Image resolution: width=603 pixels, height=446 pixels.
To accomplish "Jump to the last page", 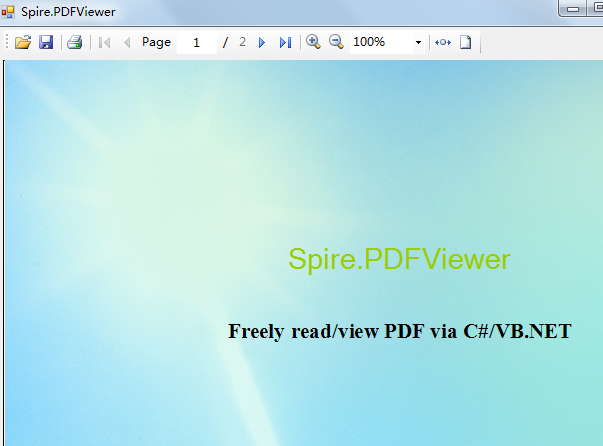I will 285,42.
